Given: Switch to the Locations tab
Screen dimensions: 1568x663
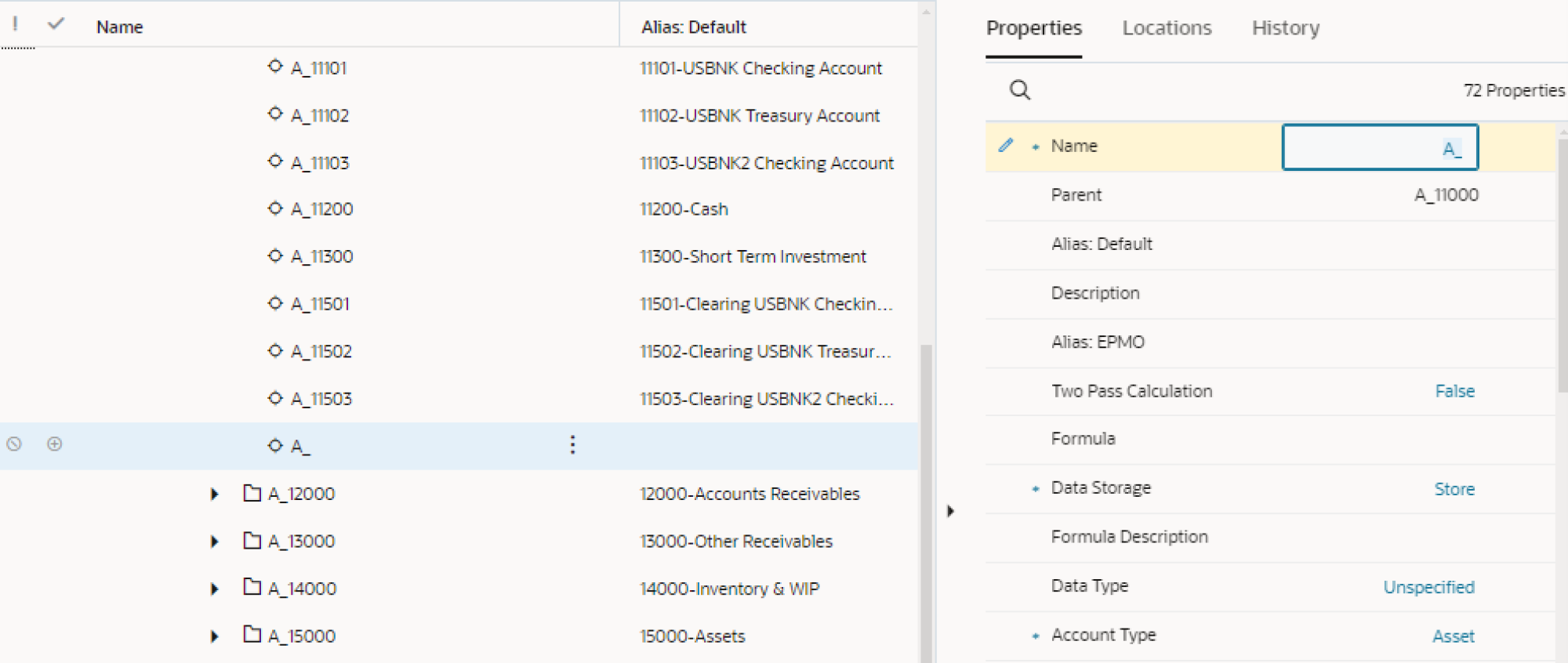Looking at the screenshot, I should point(1167,28).
